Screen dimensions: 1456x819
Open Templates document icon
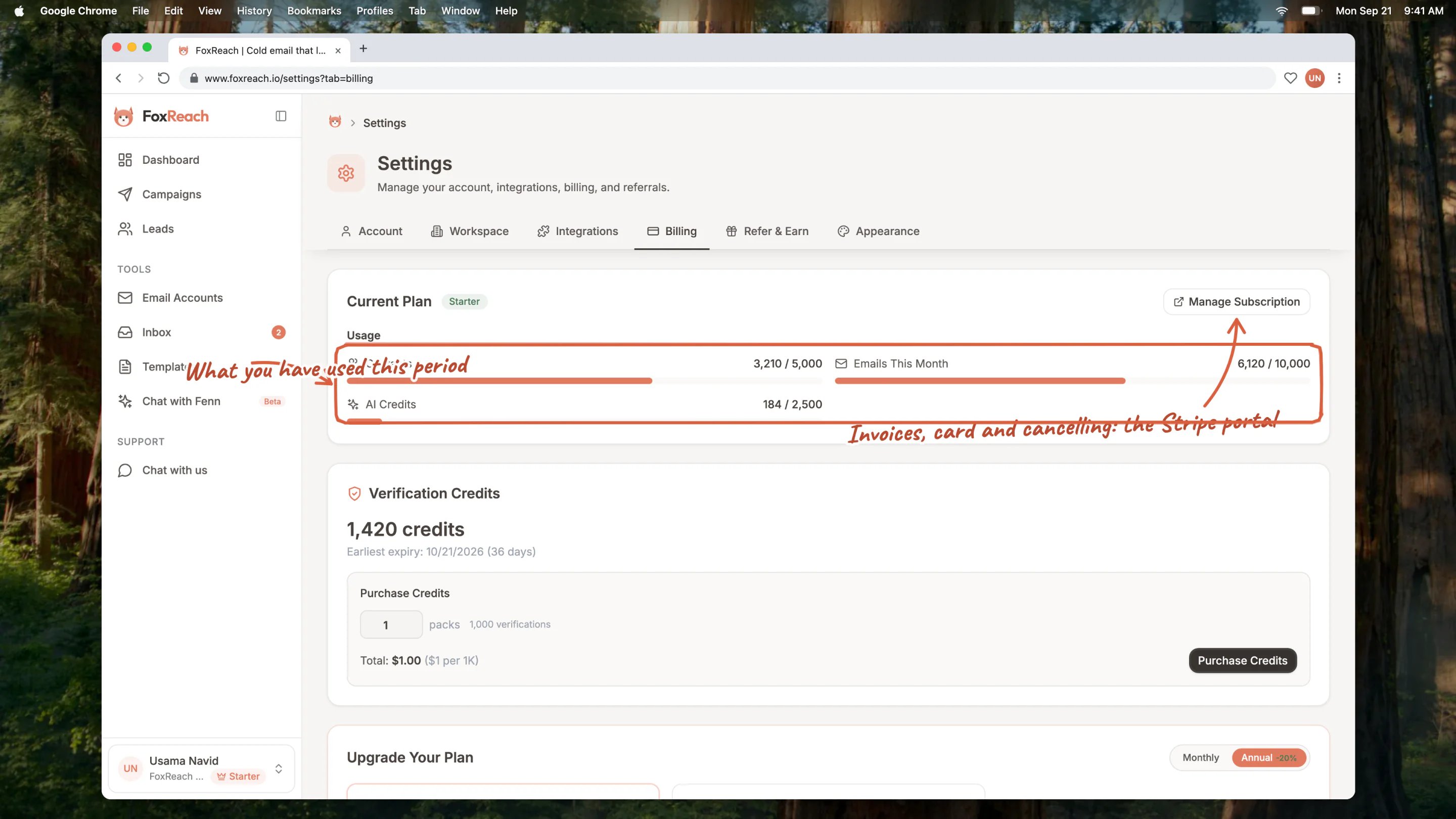point(125,367)
